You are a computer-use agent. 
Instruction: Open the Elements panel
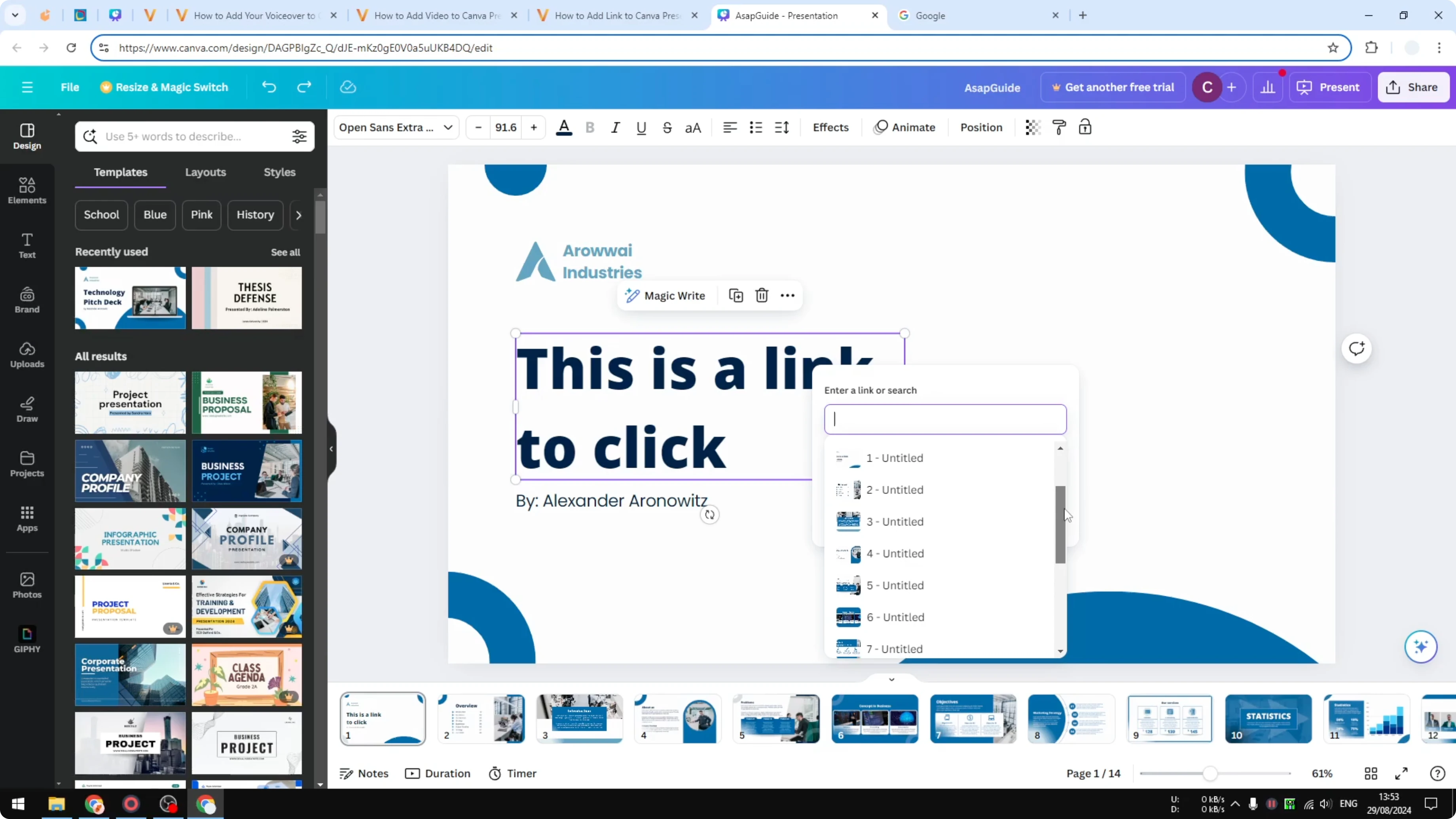click(x=27, y=191)
